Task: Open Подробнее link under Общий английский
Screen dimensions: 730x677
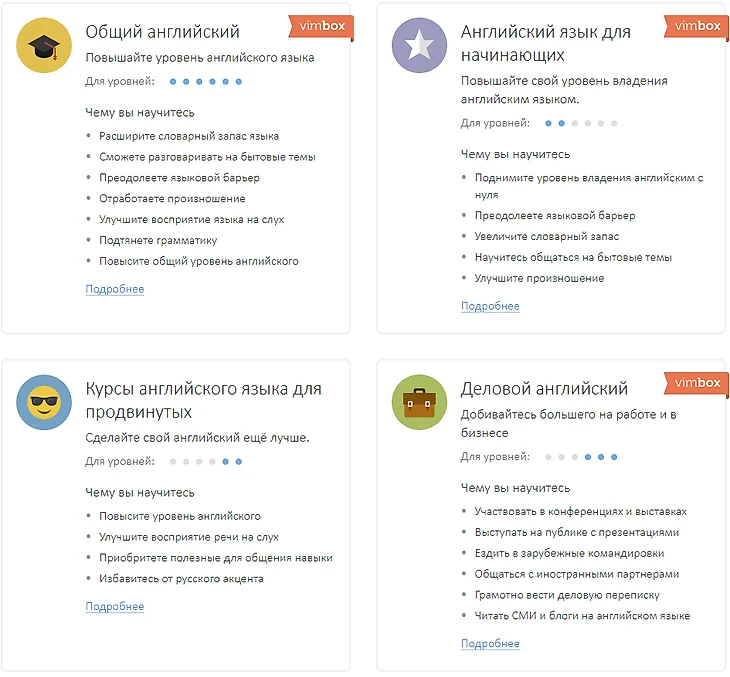Action: pyautogui.click(x=115, y=289)
